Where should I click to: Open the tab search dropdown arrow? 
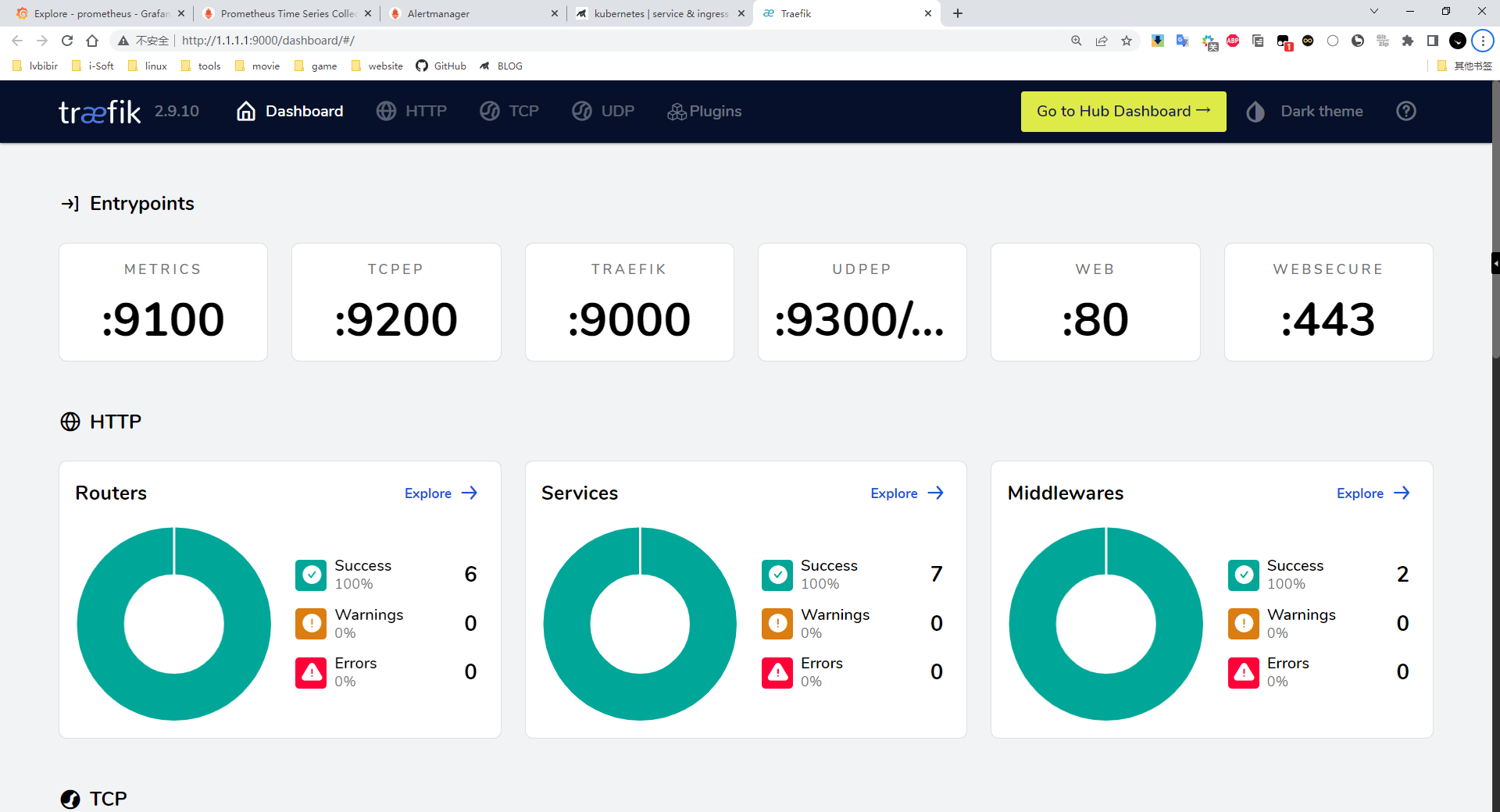tap(1373, 12)
